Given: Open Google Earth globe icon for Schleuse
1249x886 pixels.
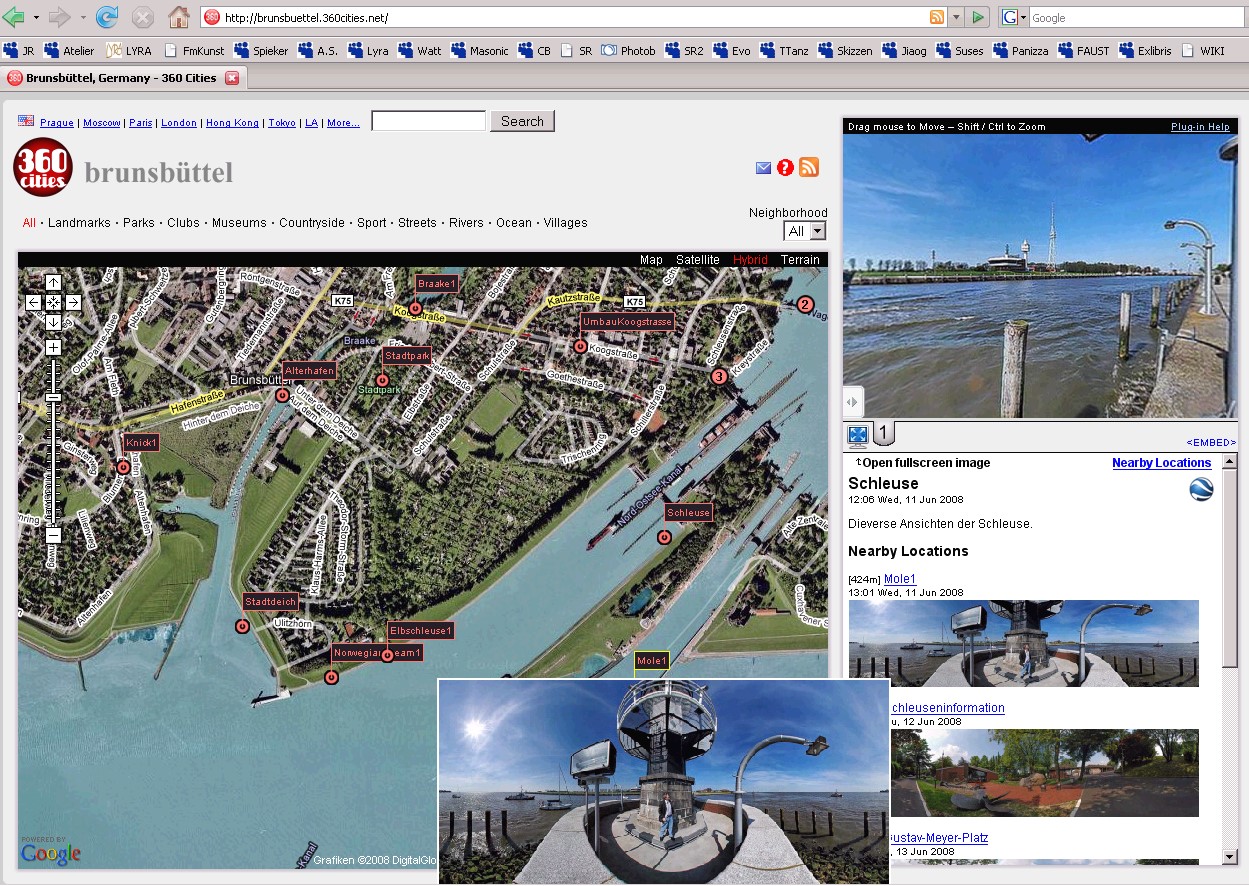Looking at the screenshot, I should point(1200,489).
